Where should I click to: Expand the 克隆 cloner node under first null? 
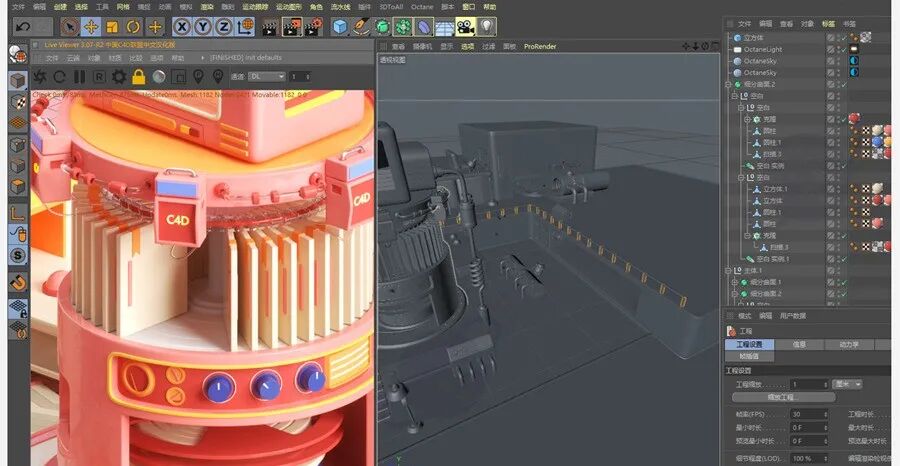point(748,119)
